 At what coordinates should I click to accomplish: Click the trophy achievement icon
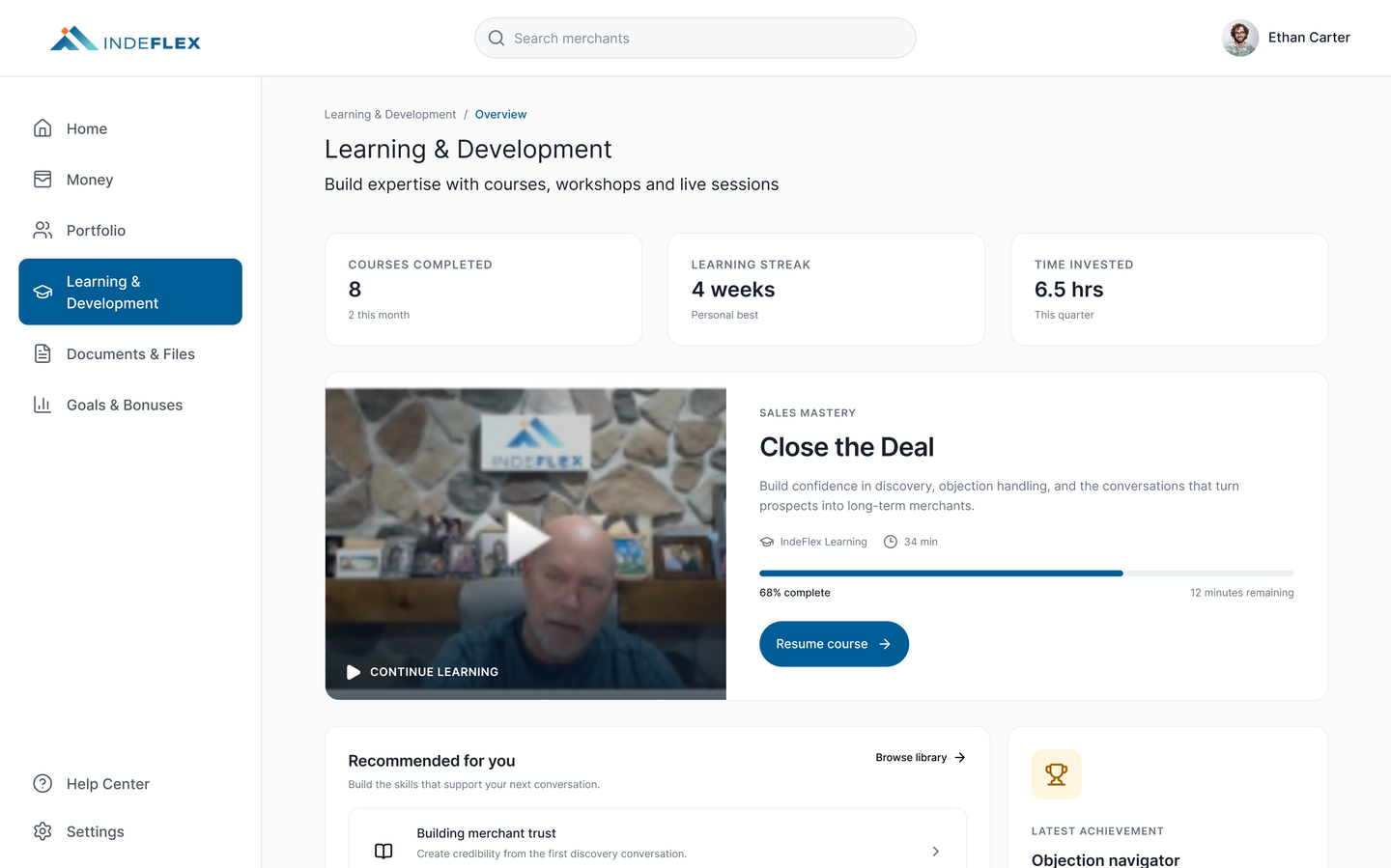click(x=1057, y=774)
